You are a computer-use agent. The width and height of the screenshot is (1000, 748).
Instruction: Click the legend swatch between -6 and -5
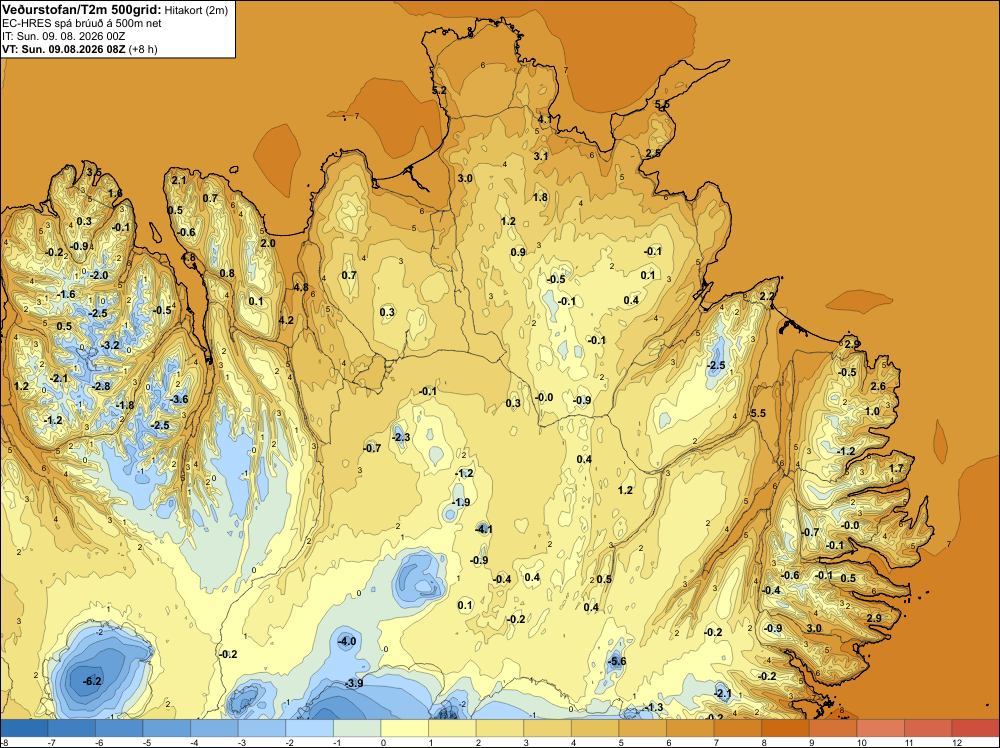click(119, 728)
